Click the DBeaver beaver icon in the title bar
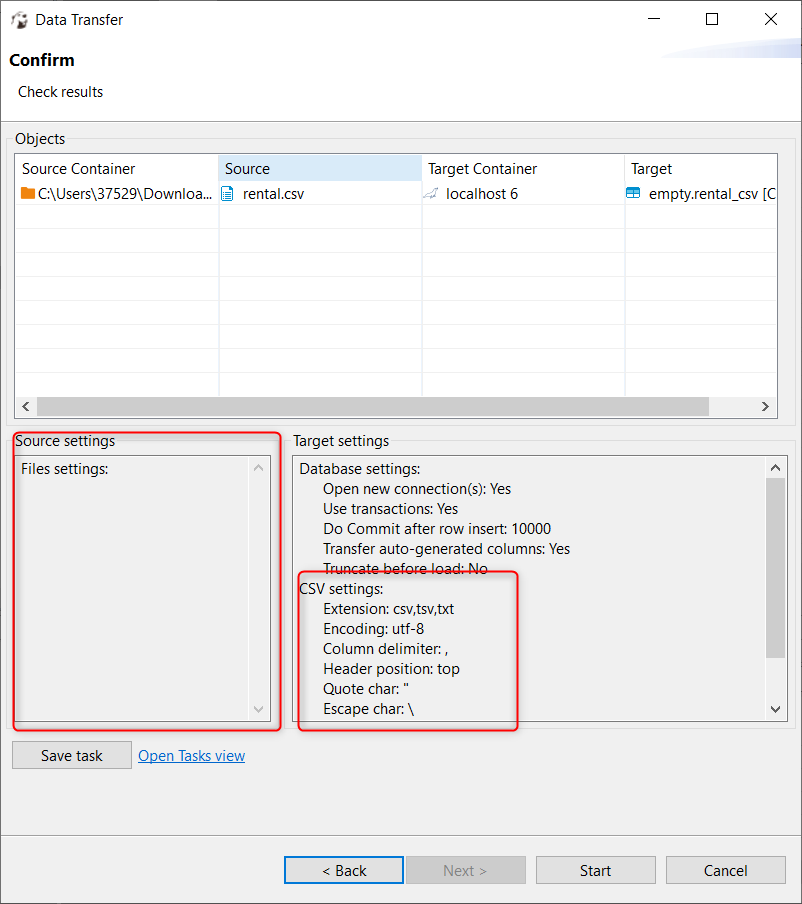Image resolution: width=802 pixels, height=904 pixels. 18,19
